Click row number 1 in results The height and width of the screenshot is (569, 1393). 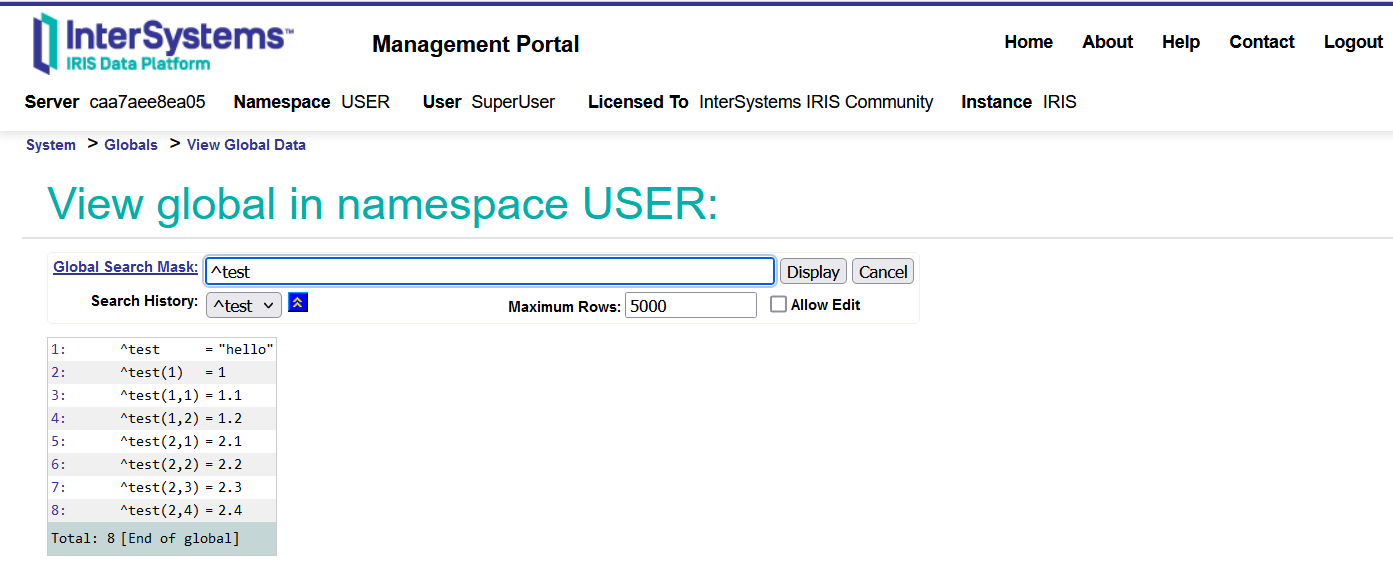pos(58,350)
